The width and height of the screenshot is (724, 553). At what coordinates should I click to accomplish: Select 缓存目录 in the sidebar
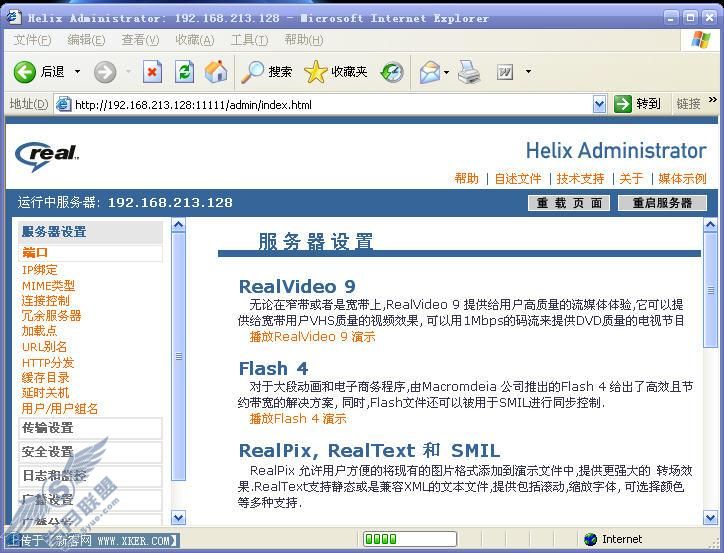click(45, 378)
